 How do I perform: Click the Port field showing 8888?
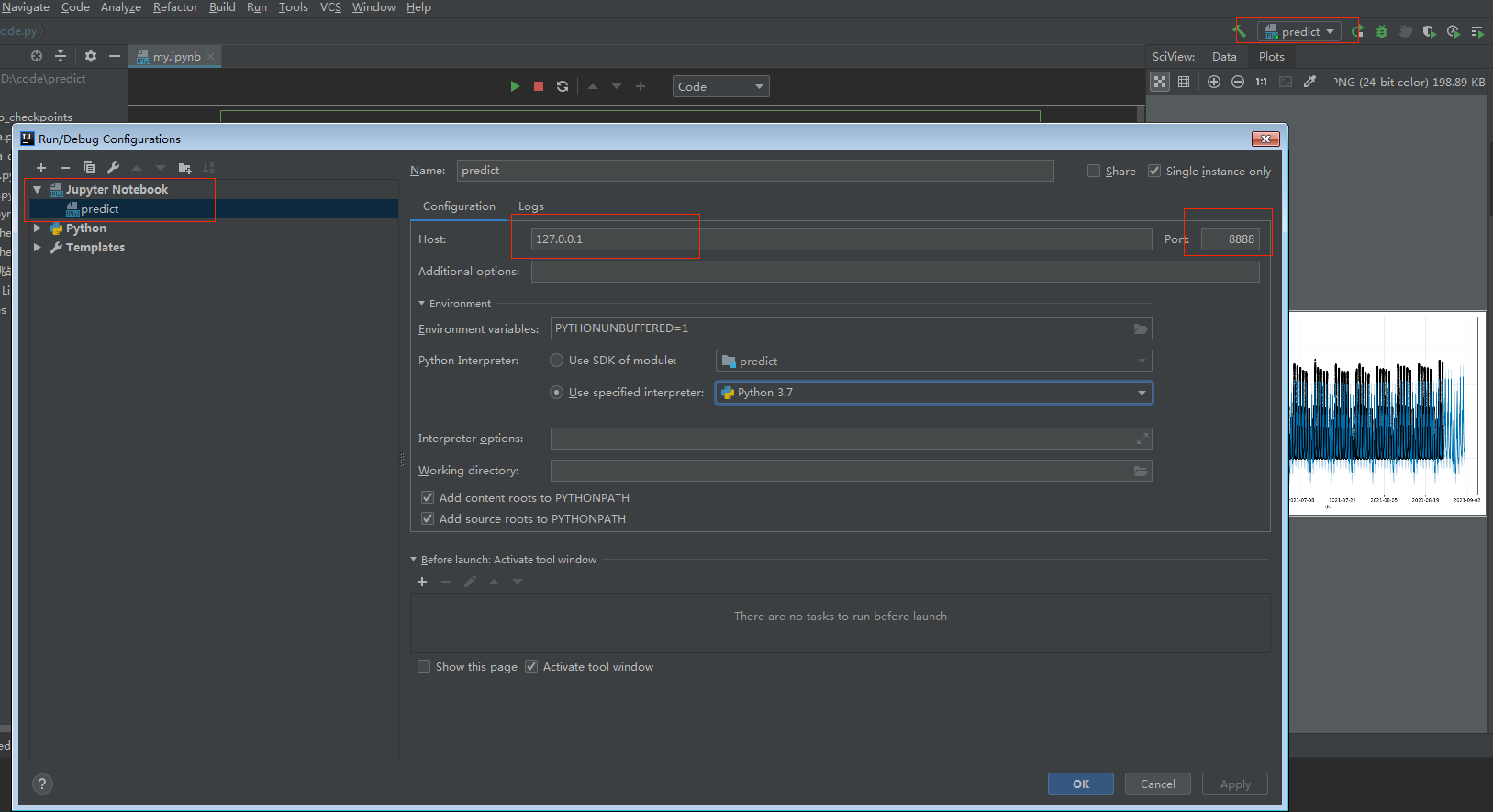click(1231, 239)
